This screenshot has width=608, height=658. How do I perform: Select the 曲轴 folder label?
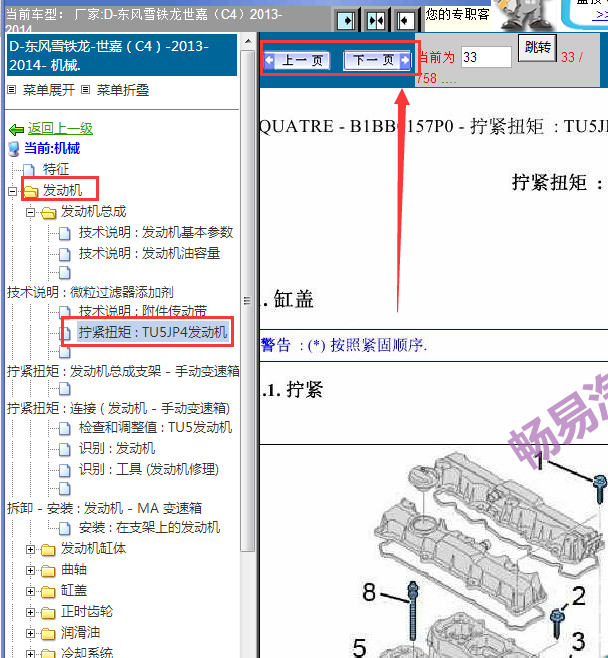(74, 569)
